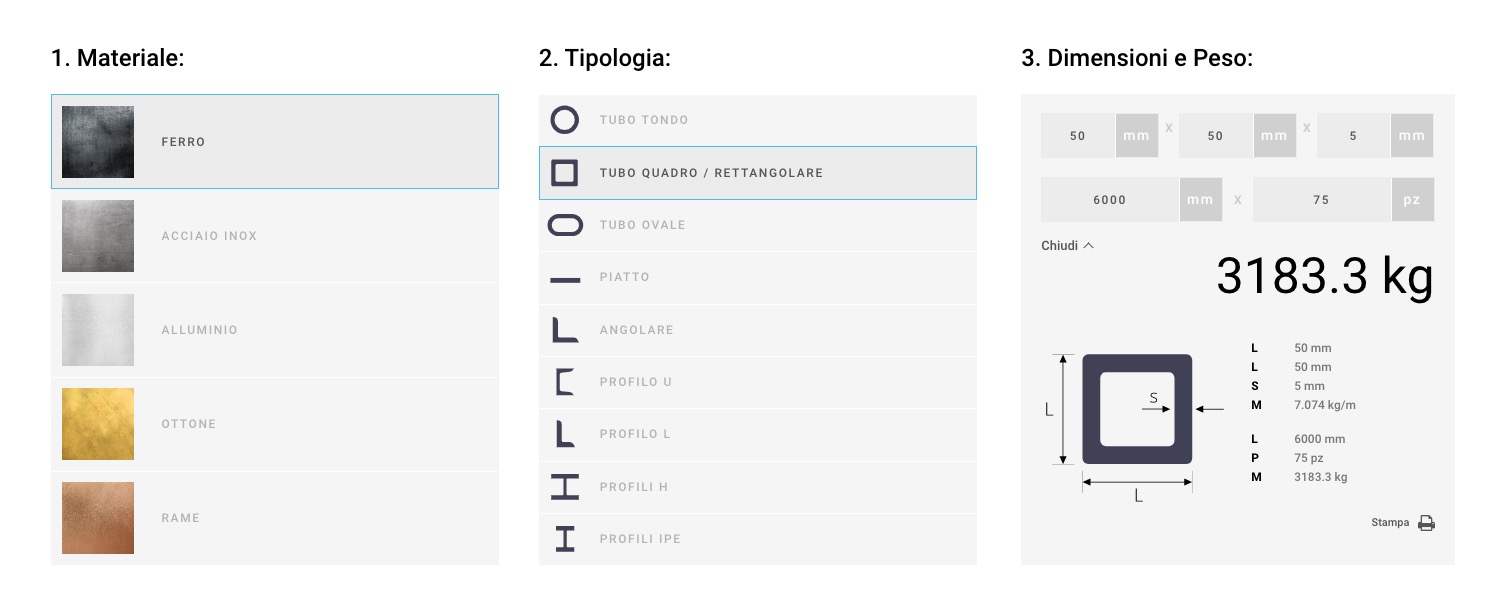Click the Ottone brass texture swatch
This screenshot has height=612, width=1503.
click(98, 424)
